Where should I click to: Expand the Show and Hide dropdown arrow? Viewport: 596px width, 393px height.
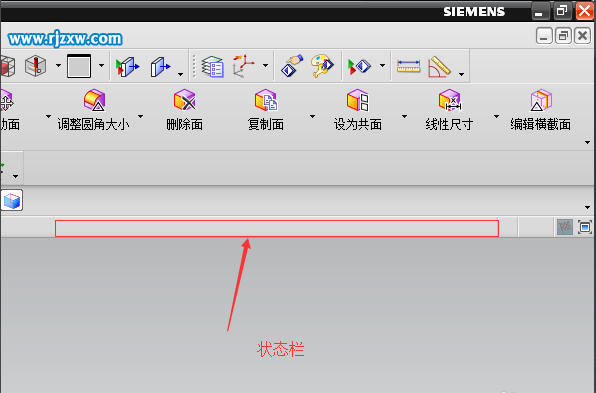click(382, 66)
